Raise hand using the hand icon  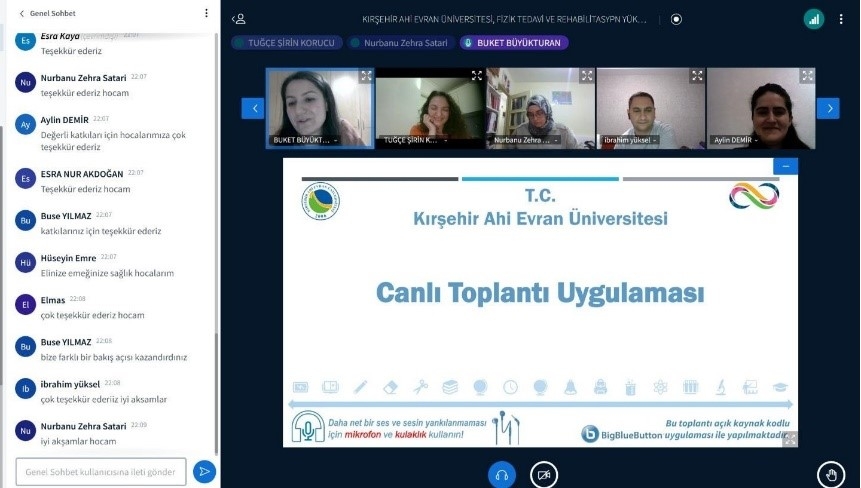(x=831, y=475)
